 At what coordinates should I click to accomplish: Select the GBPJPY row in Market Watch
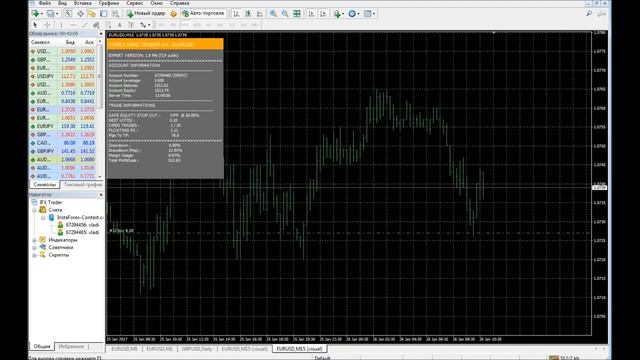click(62, 151)
